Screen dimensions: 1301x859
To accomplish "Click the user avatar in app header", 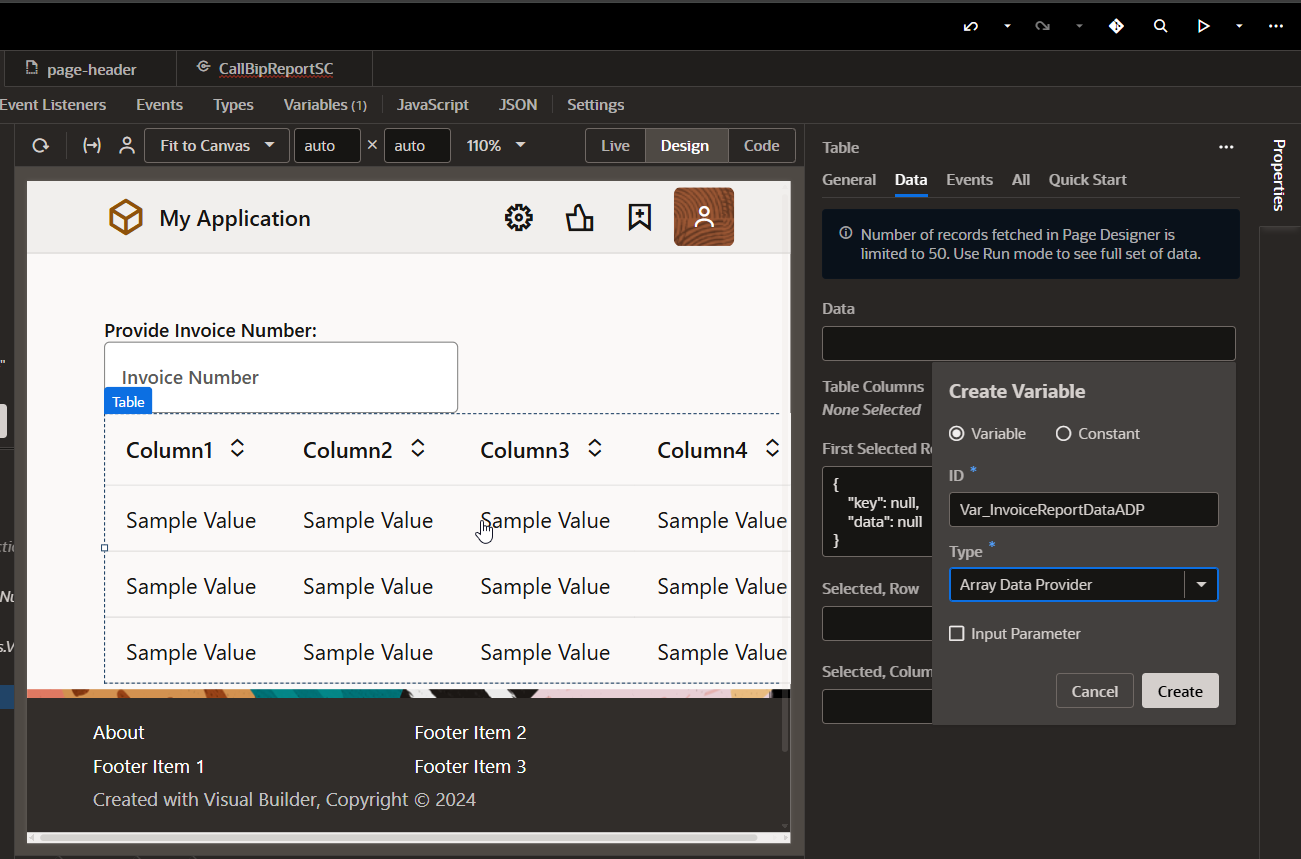I will click(x=704, y=216).
